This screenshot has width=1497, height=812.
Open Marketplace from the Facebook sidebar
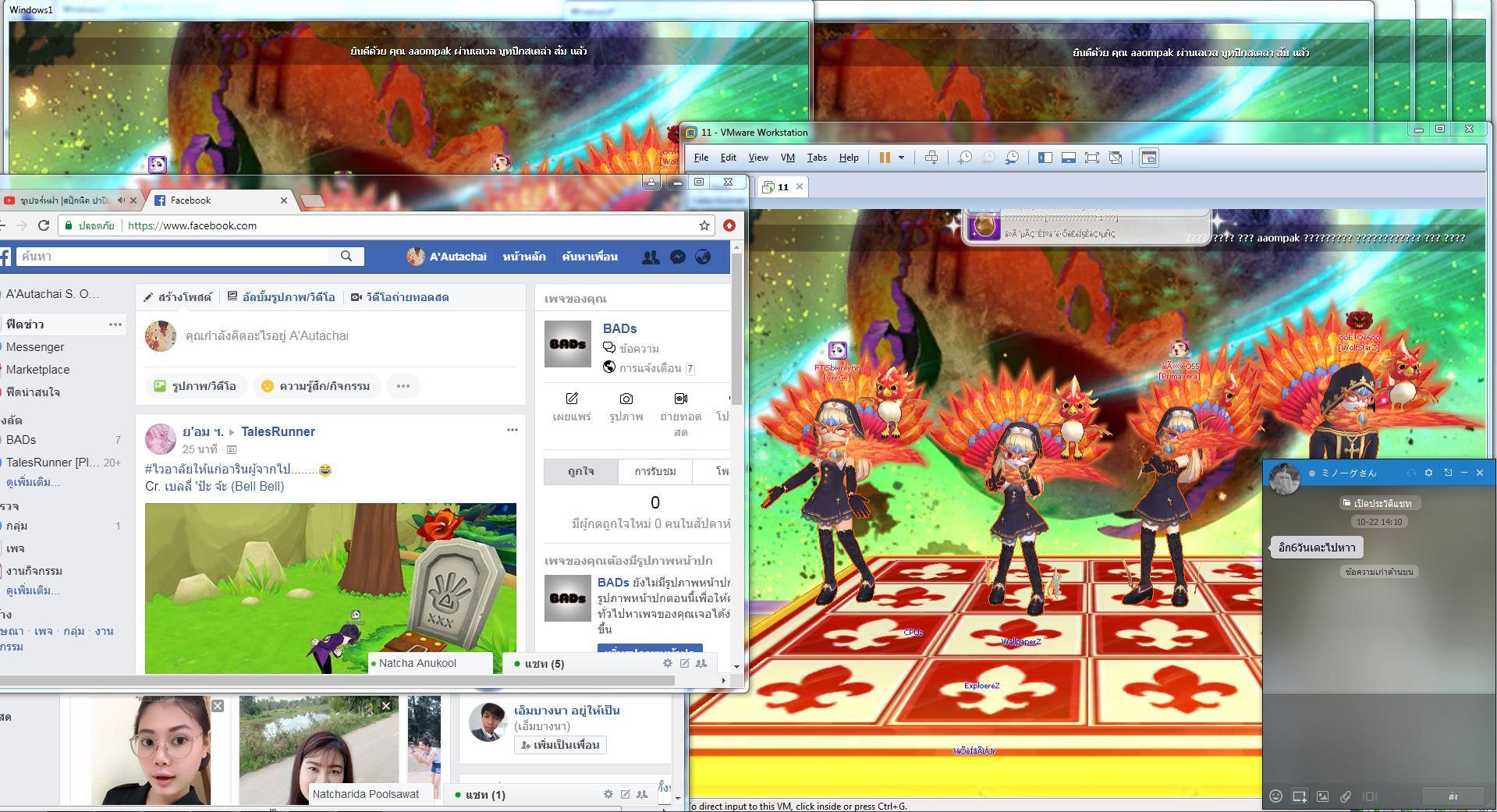[x=37, y=370]
